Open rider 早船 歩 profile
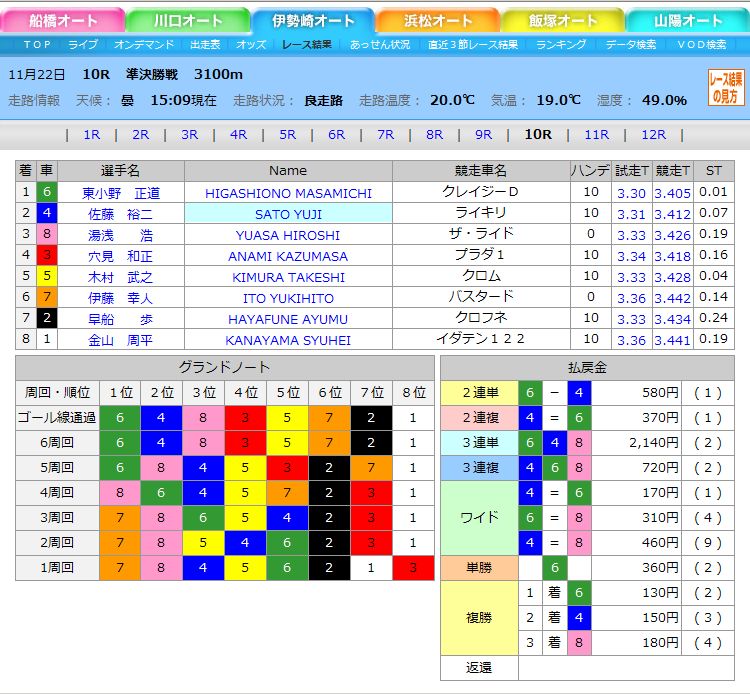This screenshot has width=750, height=694. click(x=121, y=319)
